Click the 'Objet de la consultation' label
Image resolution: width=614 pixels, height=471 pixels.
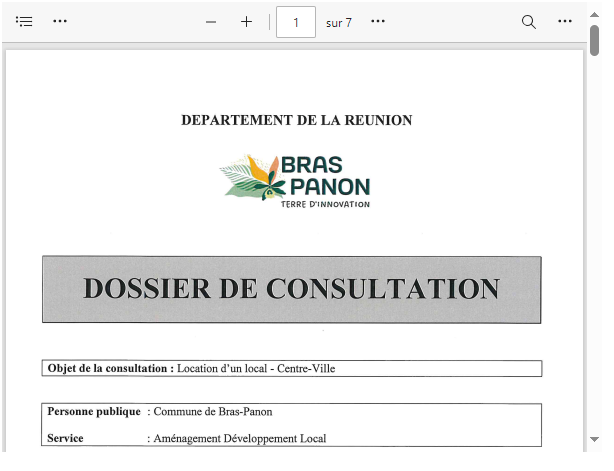(x=110, y=368)
